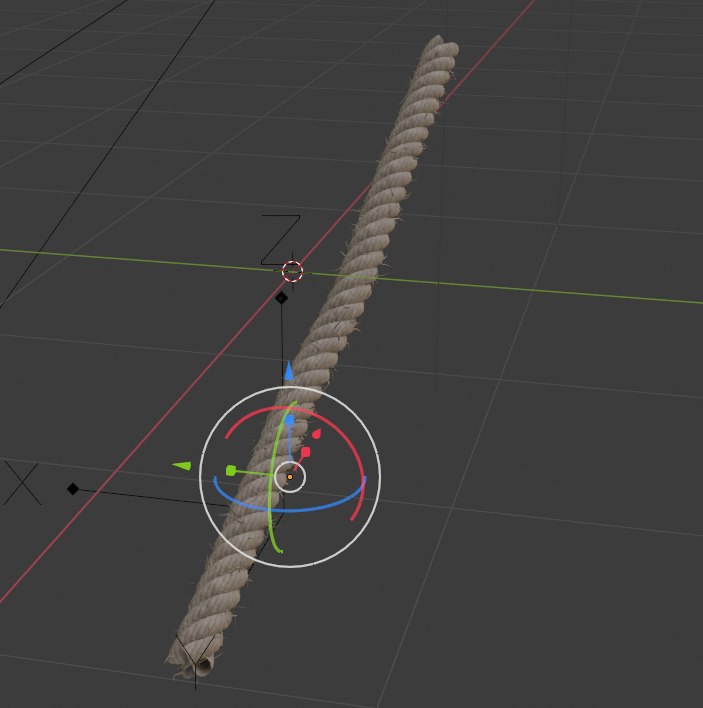This screenshot has width=703, height=708.
Task: Select the wireframe Z letter shape
Action: point(280,240)
